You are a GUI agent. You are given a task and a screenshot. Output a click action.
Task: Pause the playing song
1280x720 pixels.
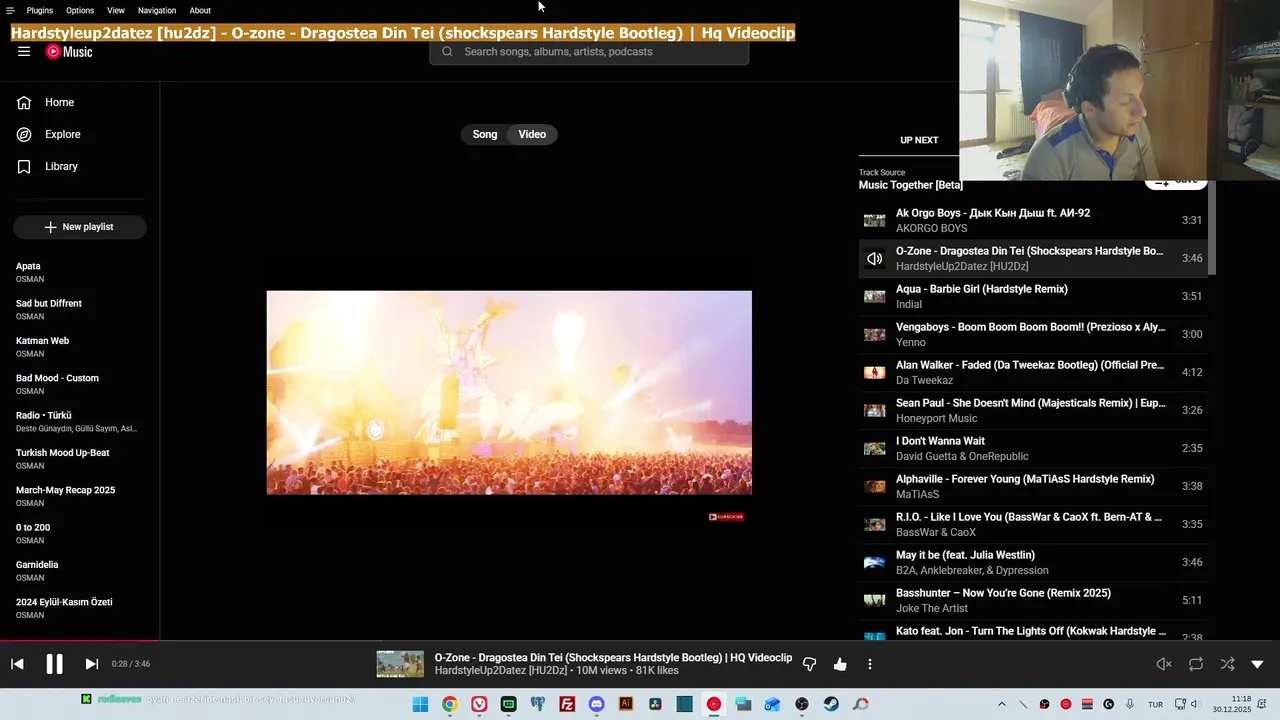(54, 664)
